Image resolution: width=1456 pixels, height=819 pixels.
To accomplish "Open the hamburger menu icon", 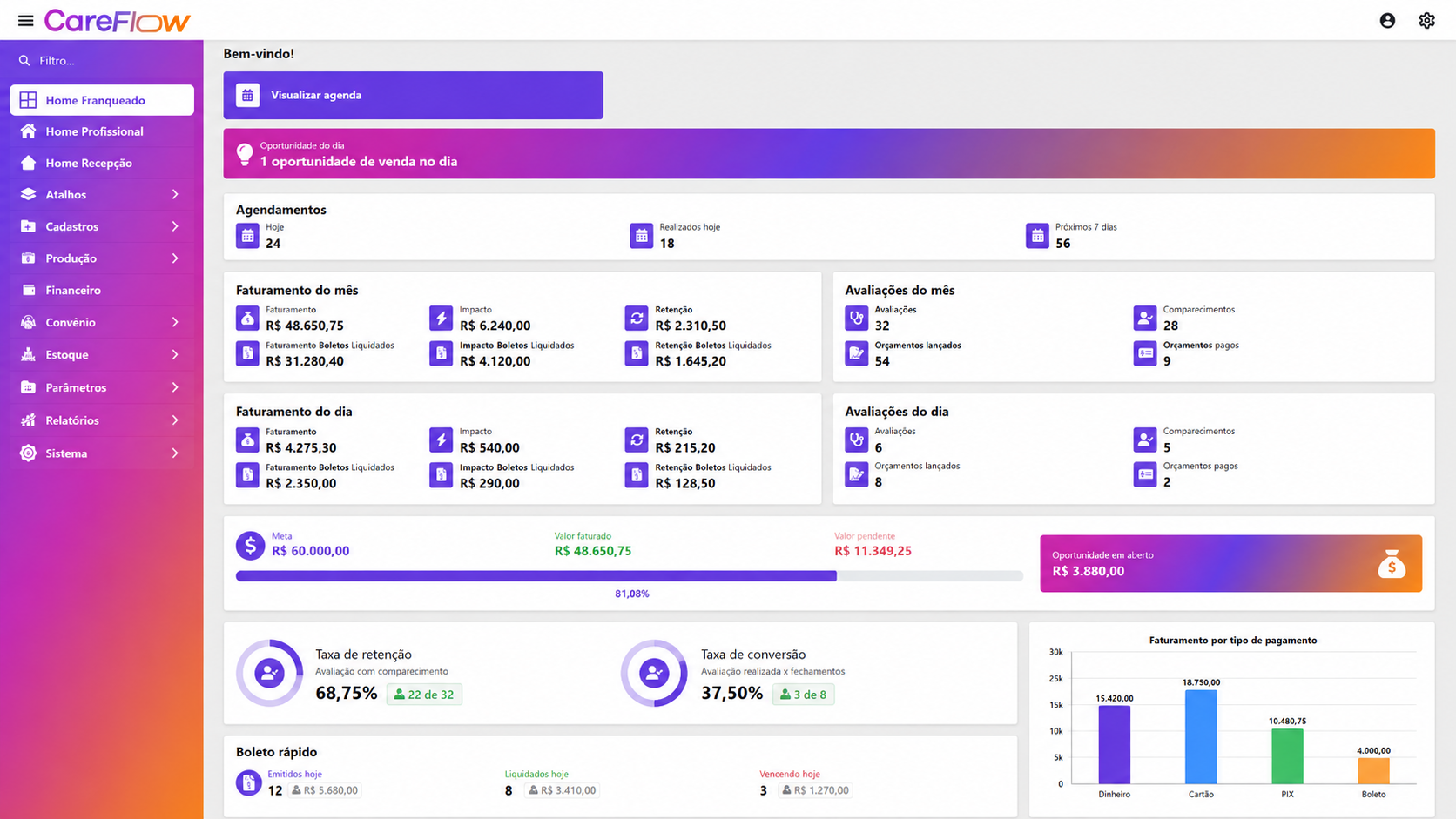I will 25,21.
